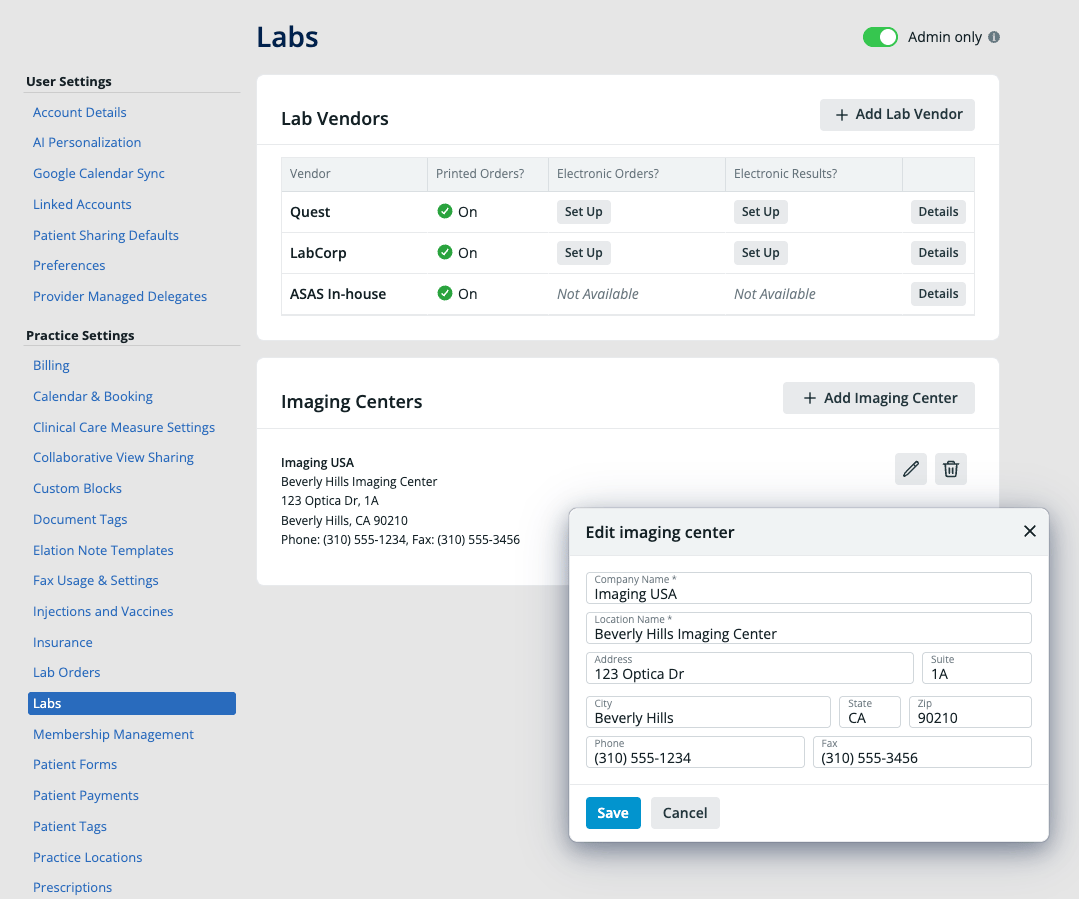Open Details for LabCorp vendor
The image size is (1079, 899).
(x=938, y=253)
